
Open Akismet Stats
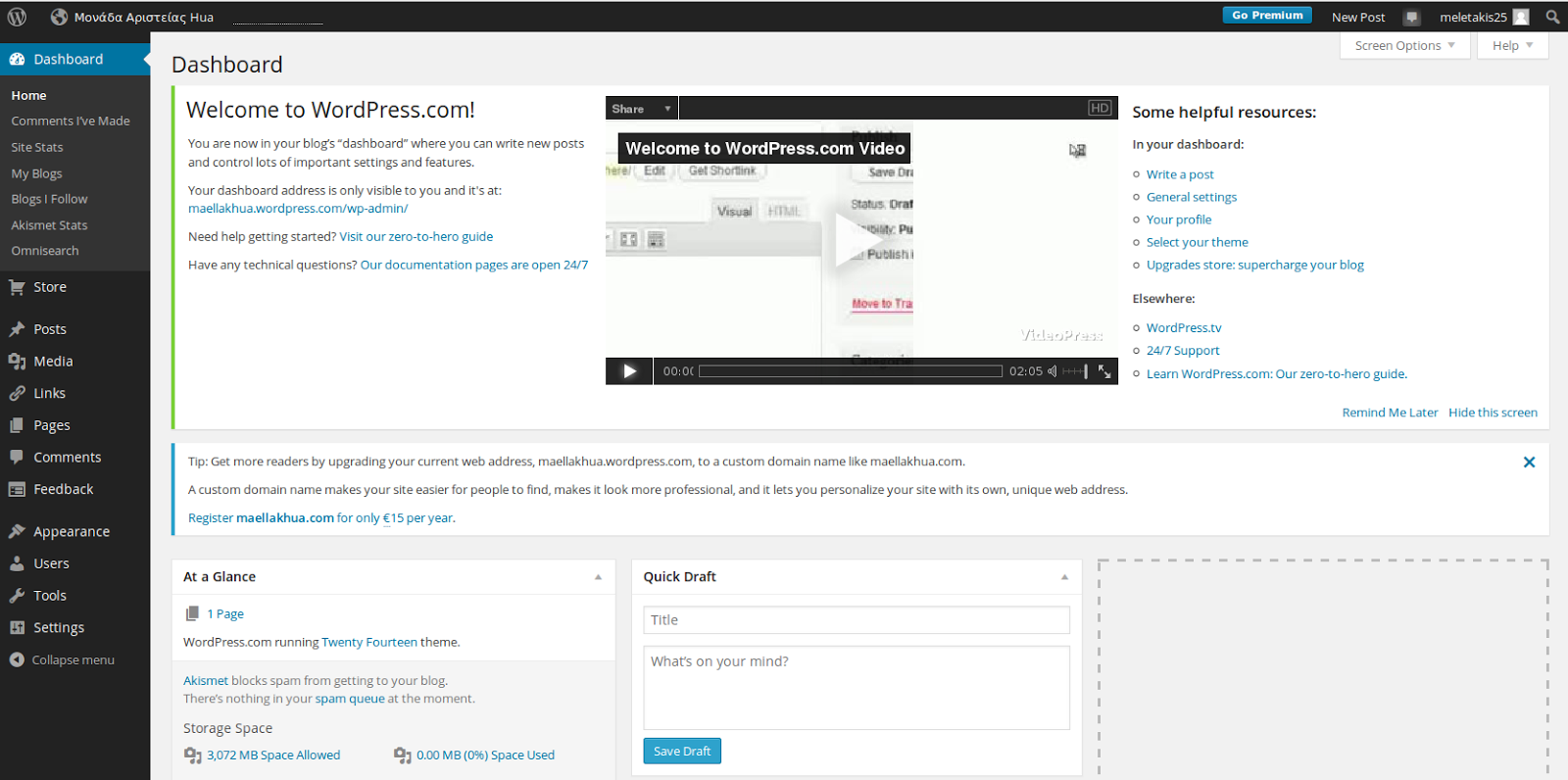click(x=49, y=224)
